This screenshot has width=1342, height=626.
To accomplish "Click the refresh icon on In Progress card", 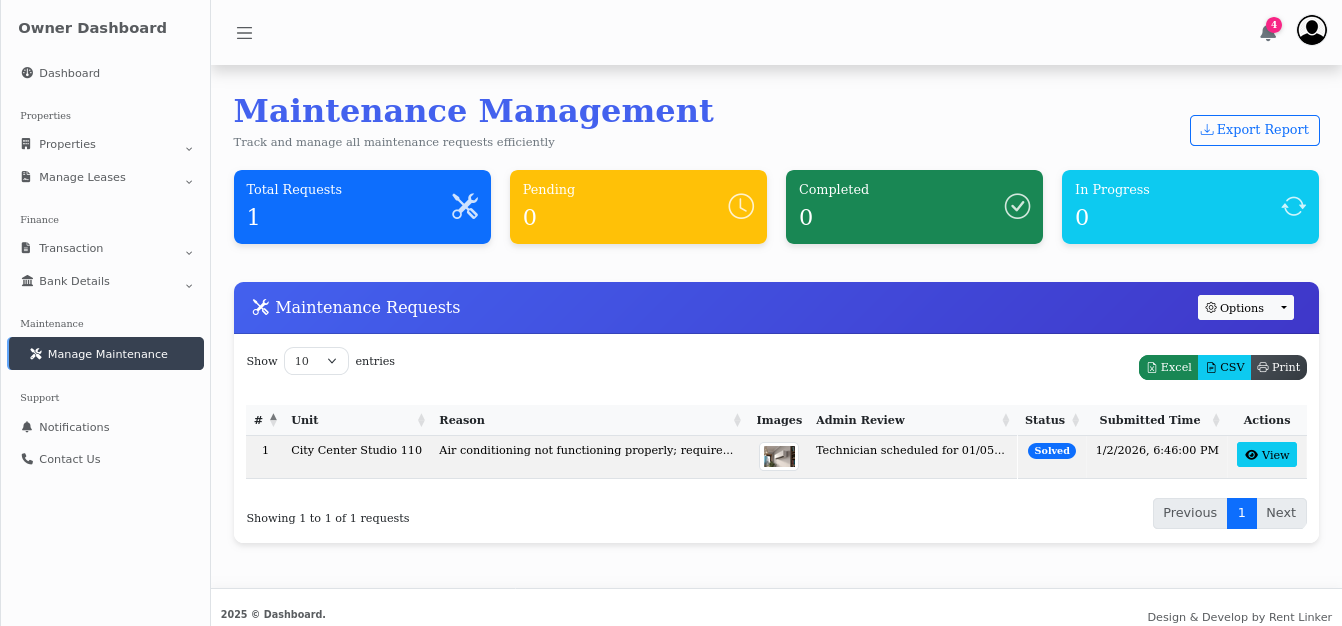I will pyautogui.click(x=1293, y=206).
